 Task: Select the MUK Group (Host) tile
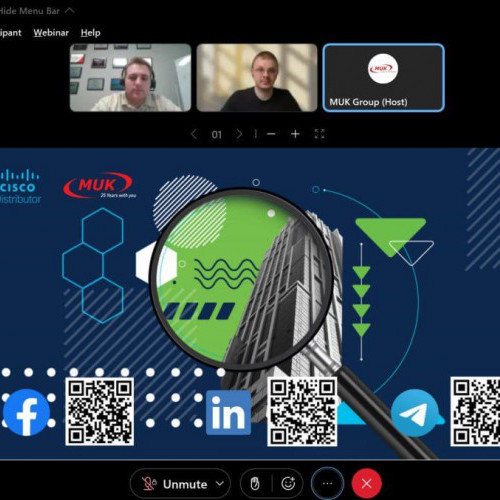[x=383, y=77]
